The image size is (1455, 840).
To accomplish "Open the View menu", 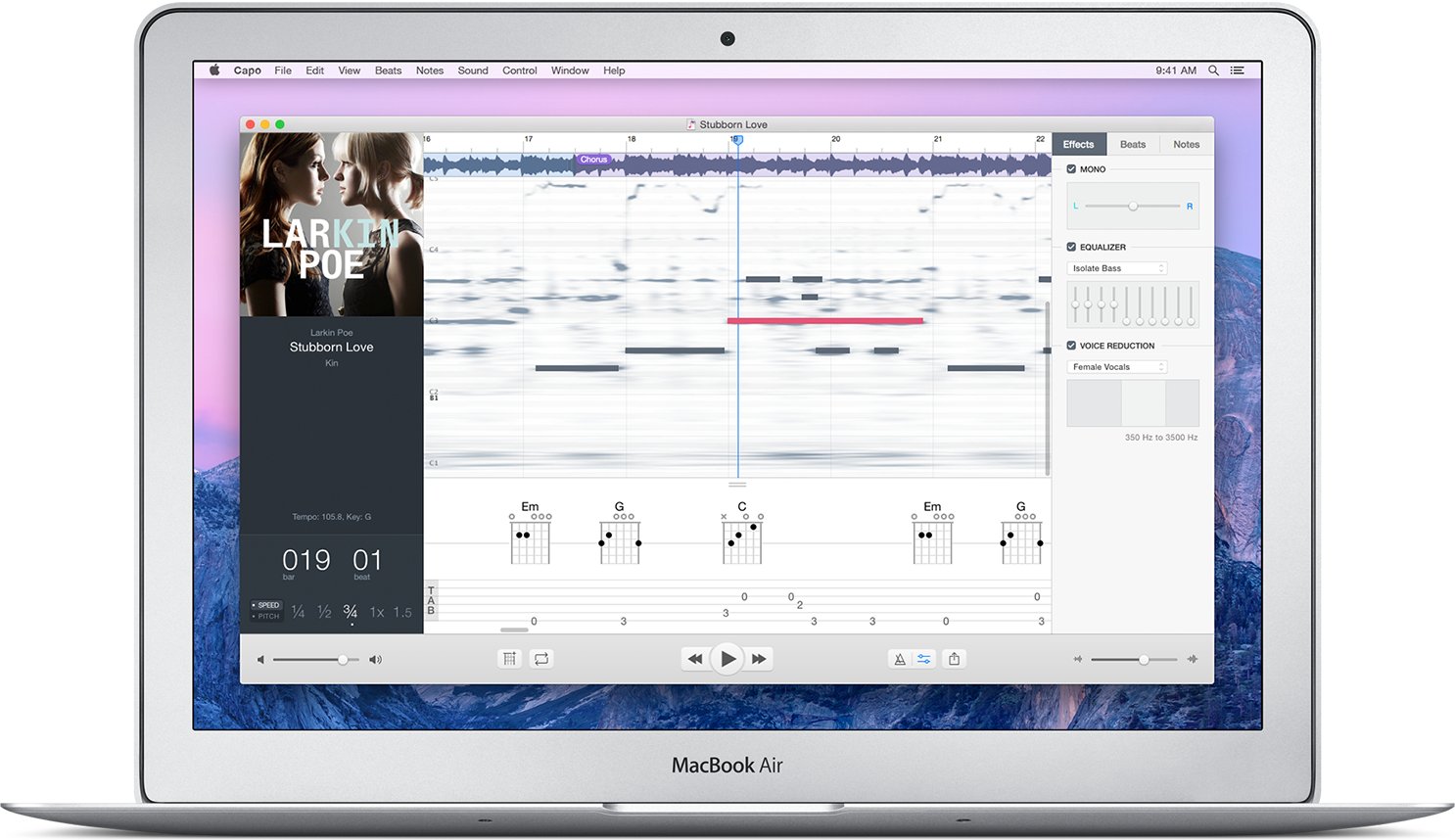I will 350,70.
